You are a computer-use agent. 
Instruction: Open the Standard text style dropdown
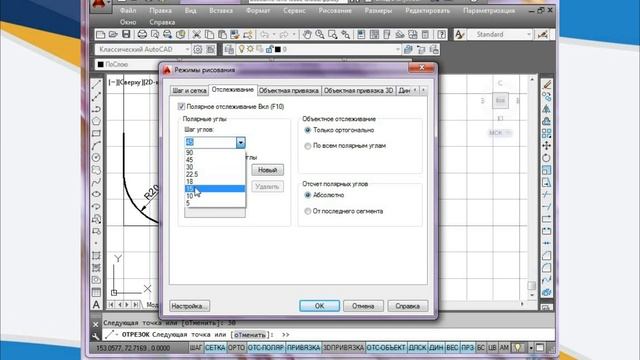tap(529, 35)
